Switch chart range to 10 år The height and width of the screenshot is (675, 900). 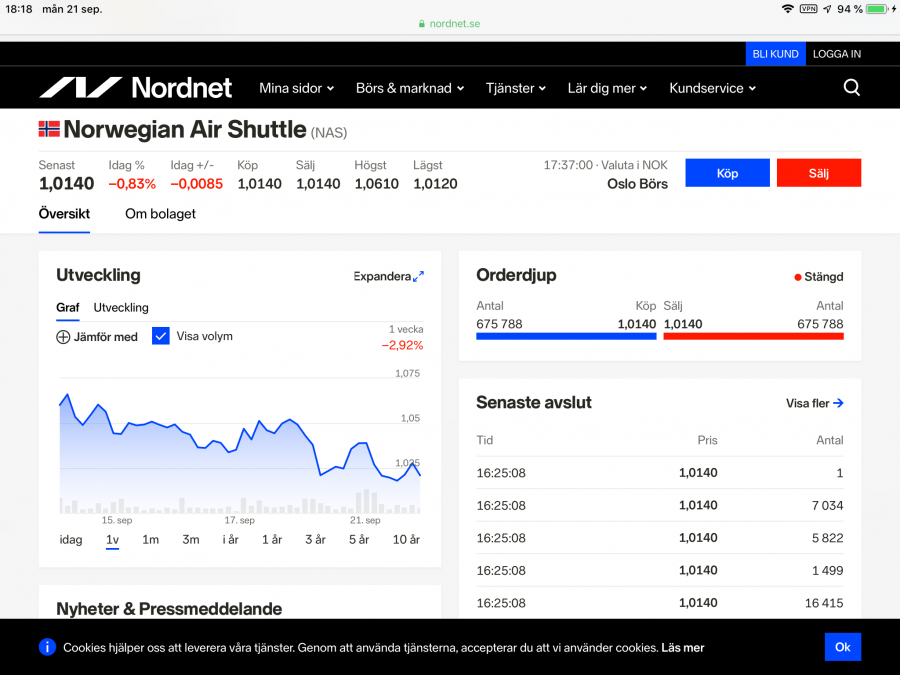pyautogui.click(x=406, y=539)
